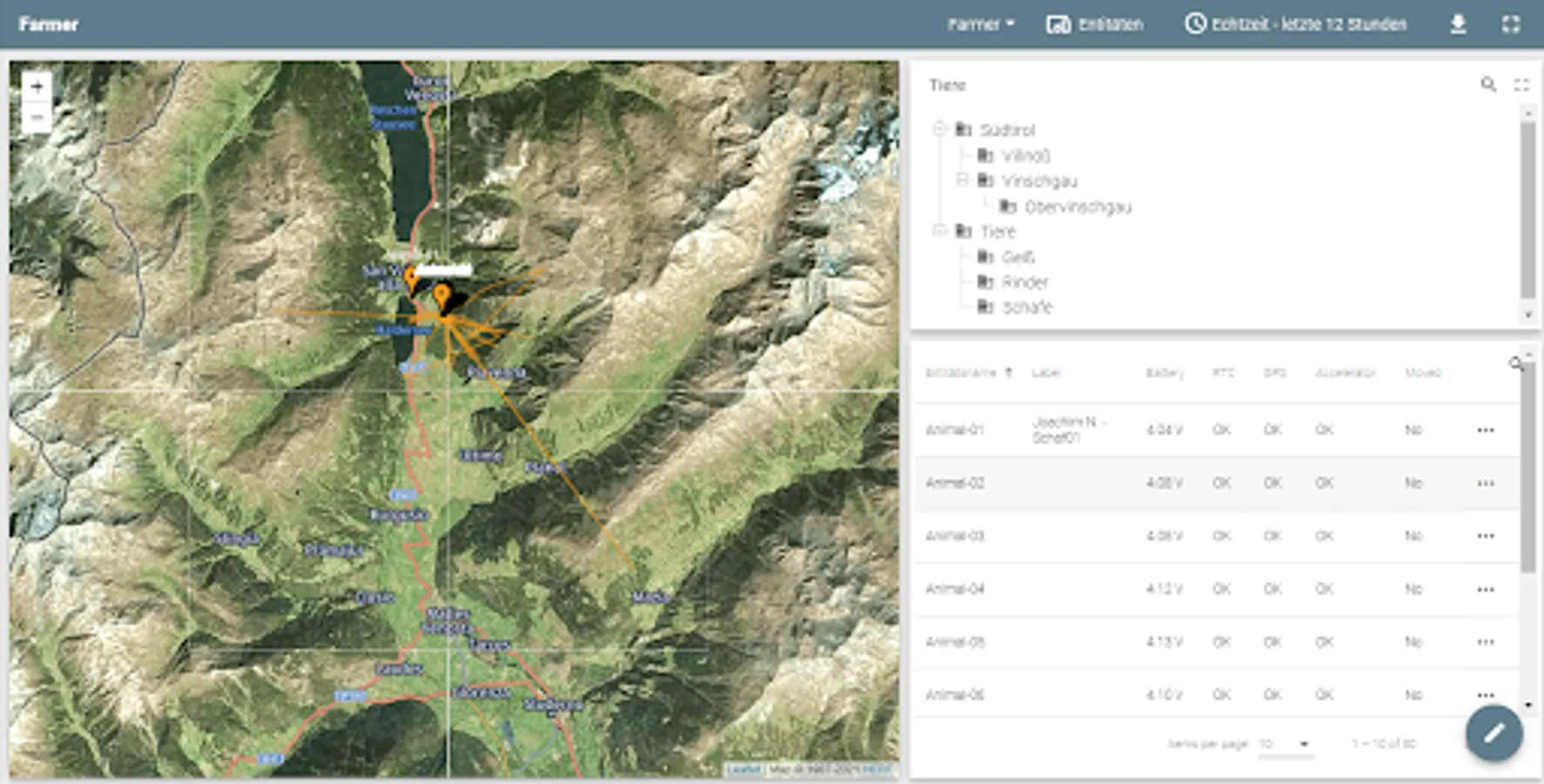Click the 4.12 V battery value
This screenshot has height=784, width=1544.
pos(1165,590)
